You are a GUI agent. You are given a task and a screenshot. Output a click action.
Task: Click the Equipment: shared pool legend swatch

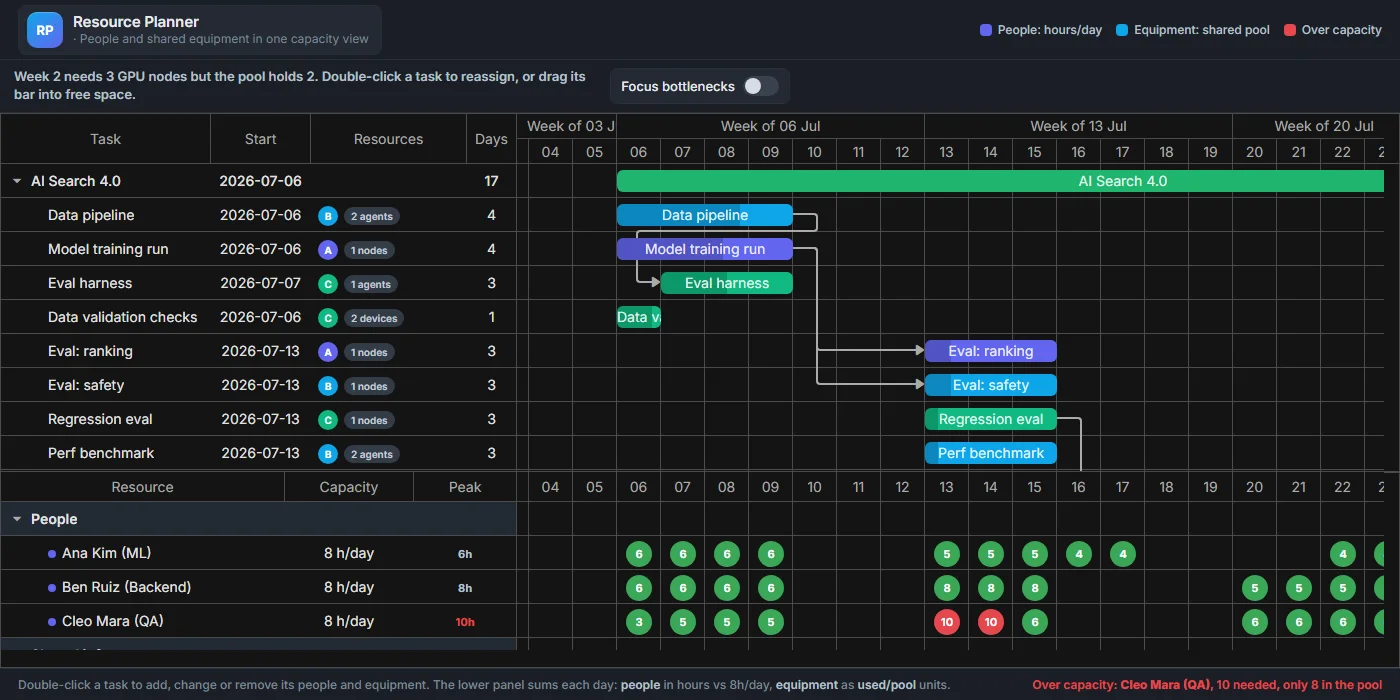pos(1122,30)
